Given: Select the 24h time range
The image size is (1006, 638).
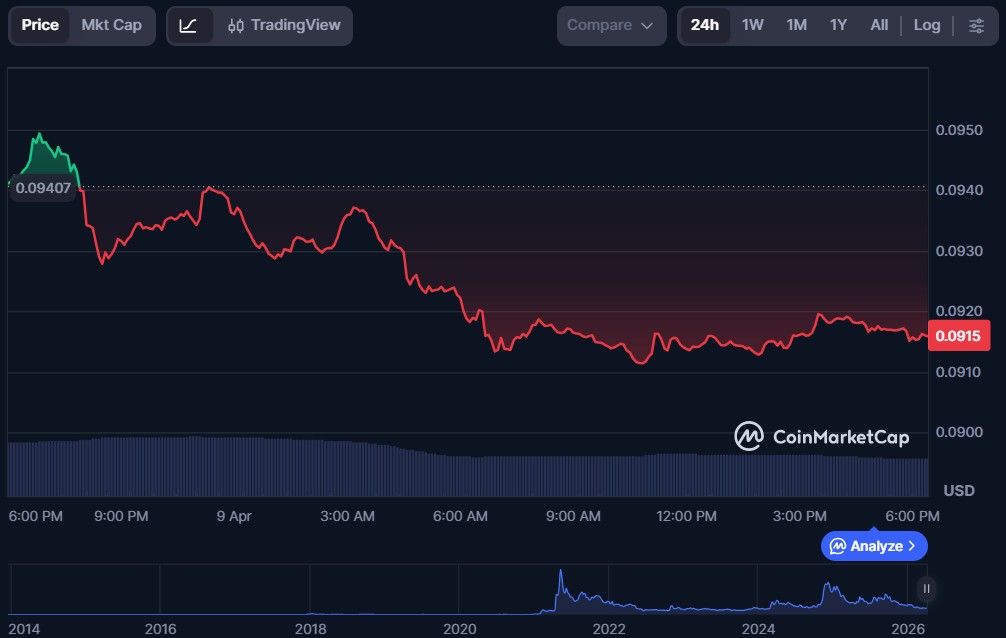Looking at the screenshot, I should tap(705, 25).
